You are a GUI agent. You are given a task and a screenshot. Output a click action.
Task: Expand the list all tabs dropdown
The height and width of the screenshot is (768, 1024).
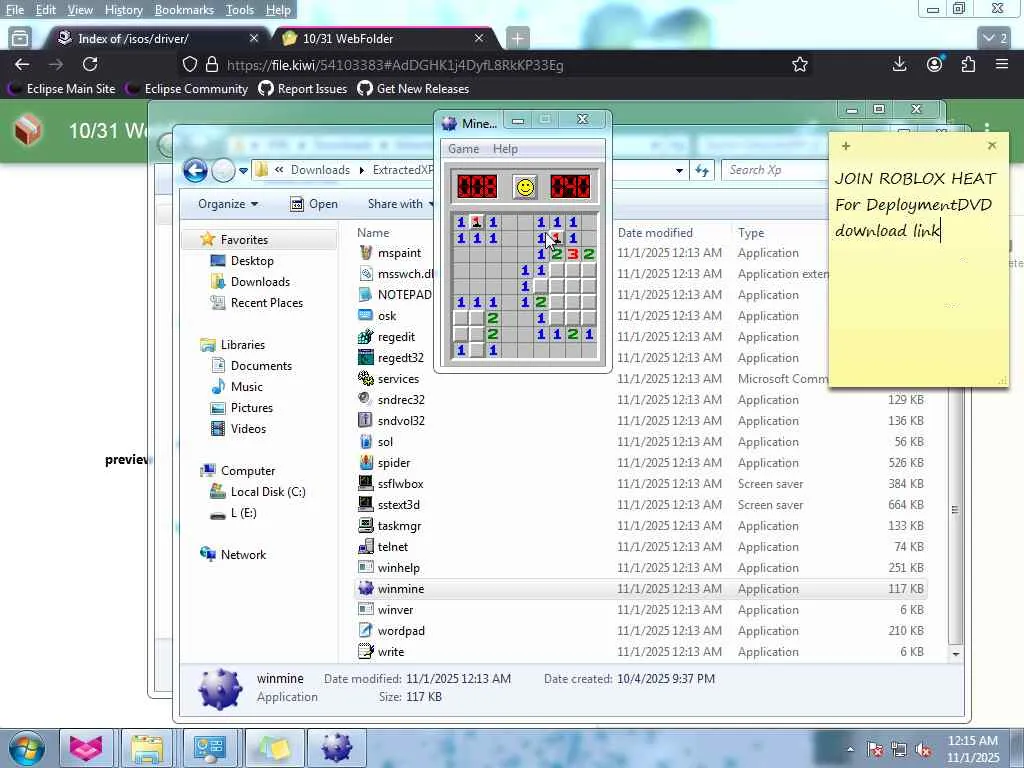995,39
